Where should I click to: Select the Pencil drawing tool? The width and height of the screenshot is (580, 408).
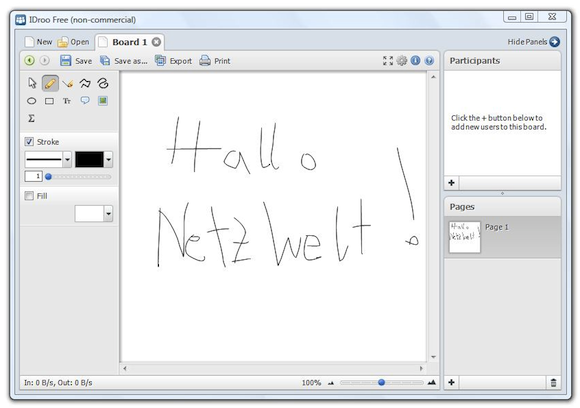[x=50, y=83]
